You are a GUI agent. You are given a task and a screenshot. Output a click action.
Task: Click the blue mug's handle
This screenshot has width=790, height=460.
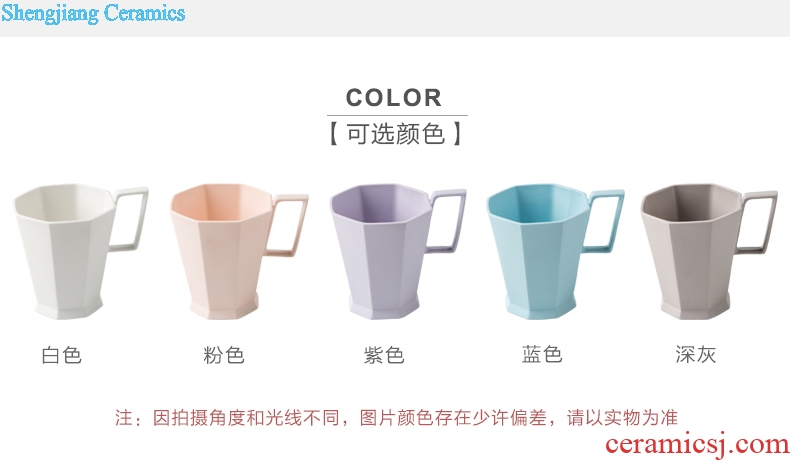[x=604, y=220]
